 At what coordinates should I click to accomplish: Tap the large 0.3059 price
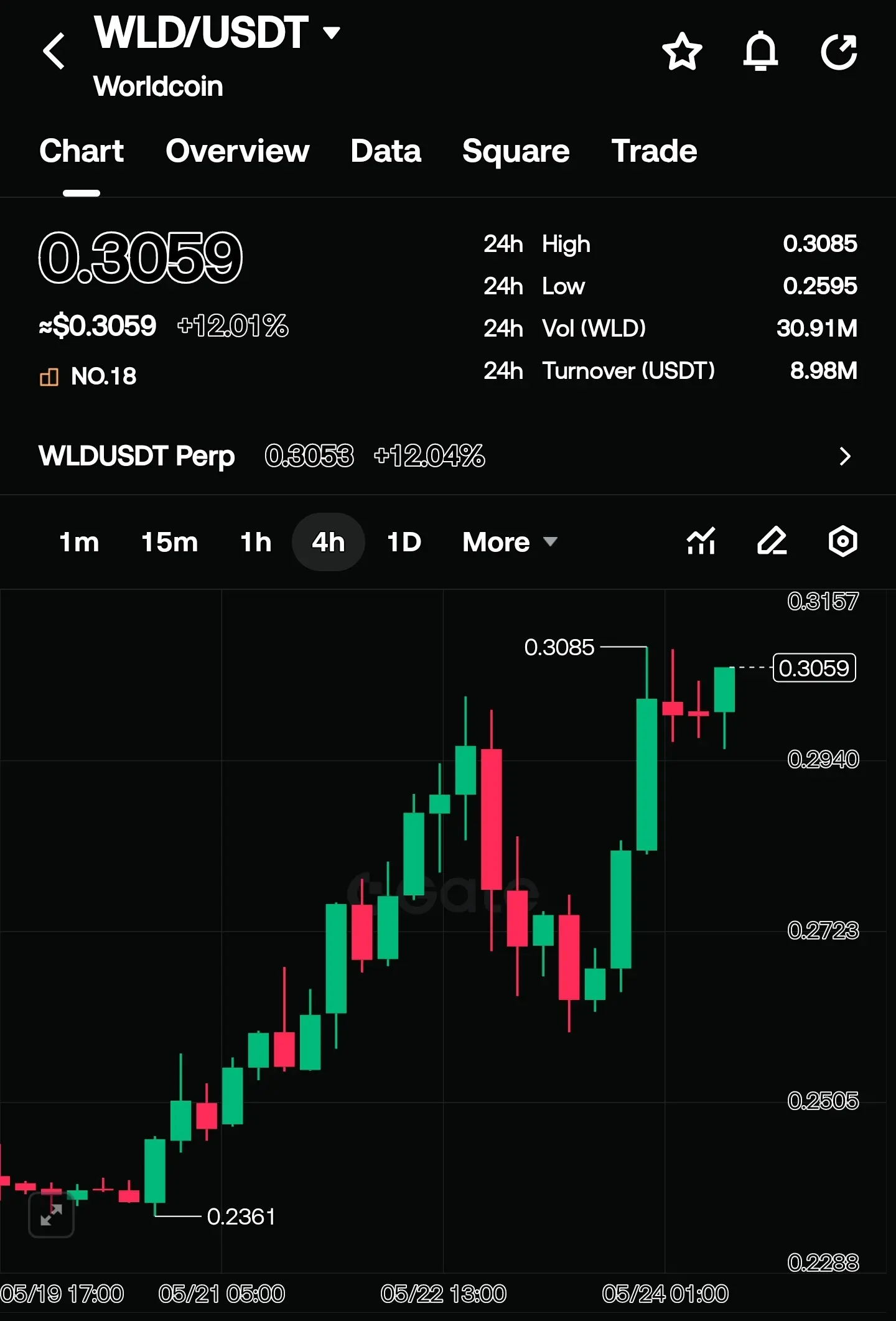click(x=141, y=258)
